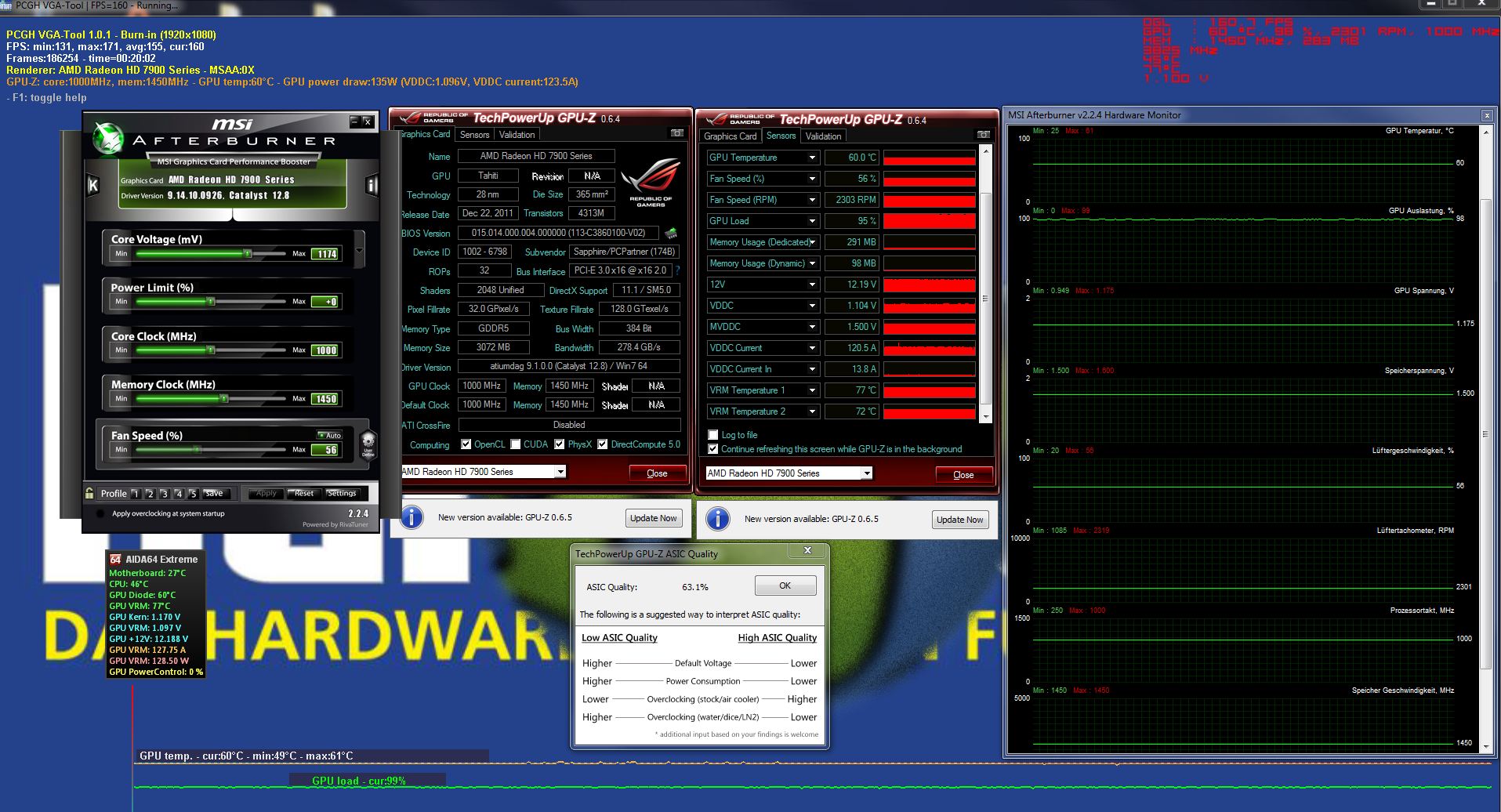The height and width of the screenshot is (812, 1501).
Task: Click the ROG logo in Graphics Card GPU-Z
Action: point(651,182)
